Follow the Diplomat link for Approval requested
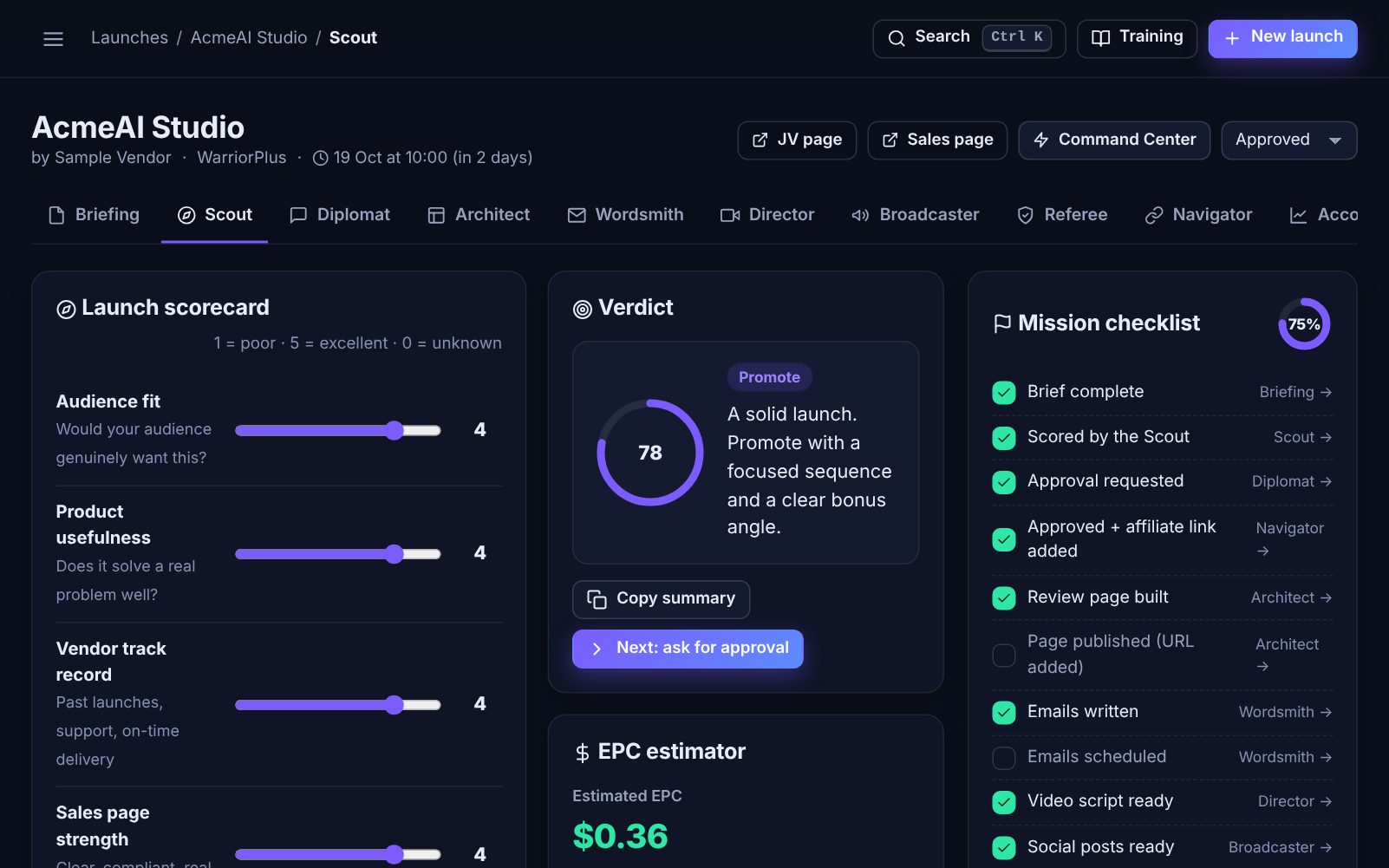 [x=1292, y=482]
